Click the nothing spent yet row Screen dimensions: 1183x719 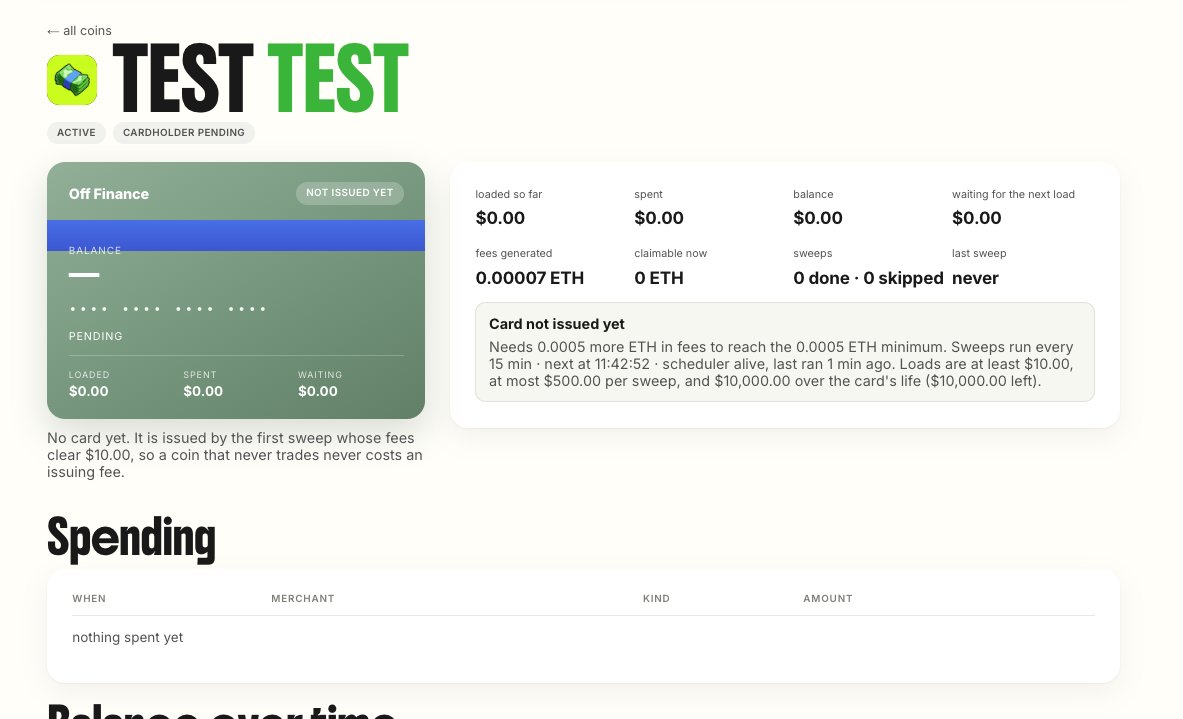583,638
